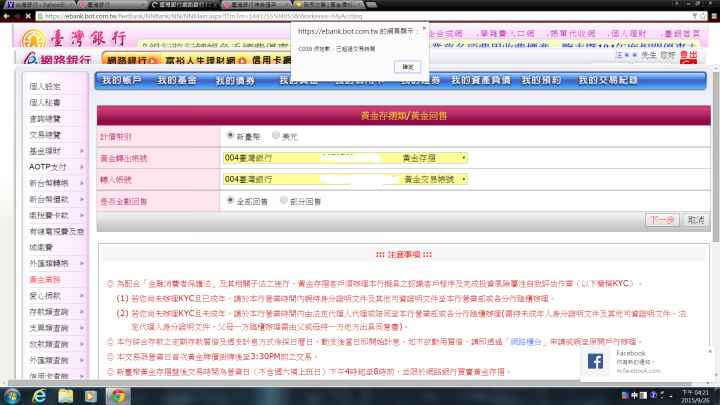This screenshot has width=720, height=405.
Task: Click Facebook notification icon
Action: coord(595,362)
